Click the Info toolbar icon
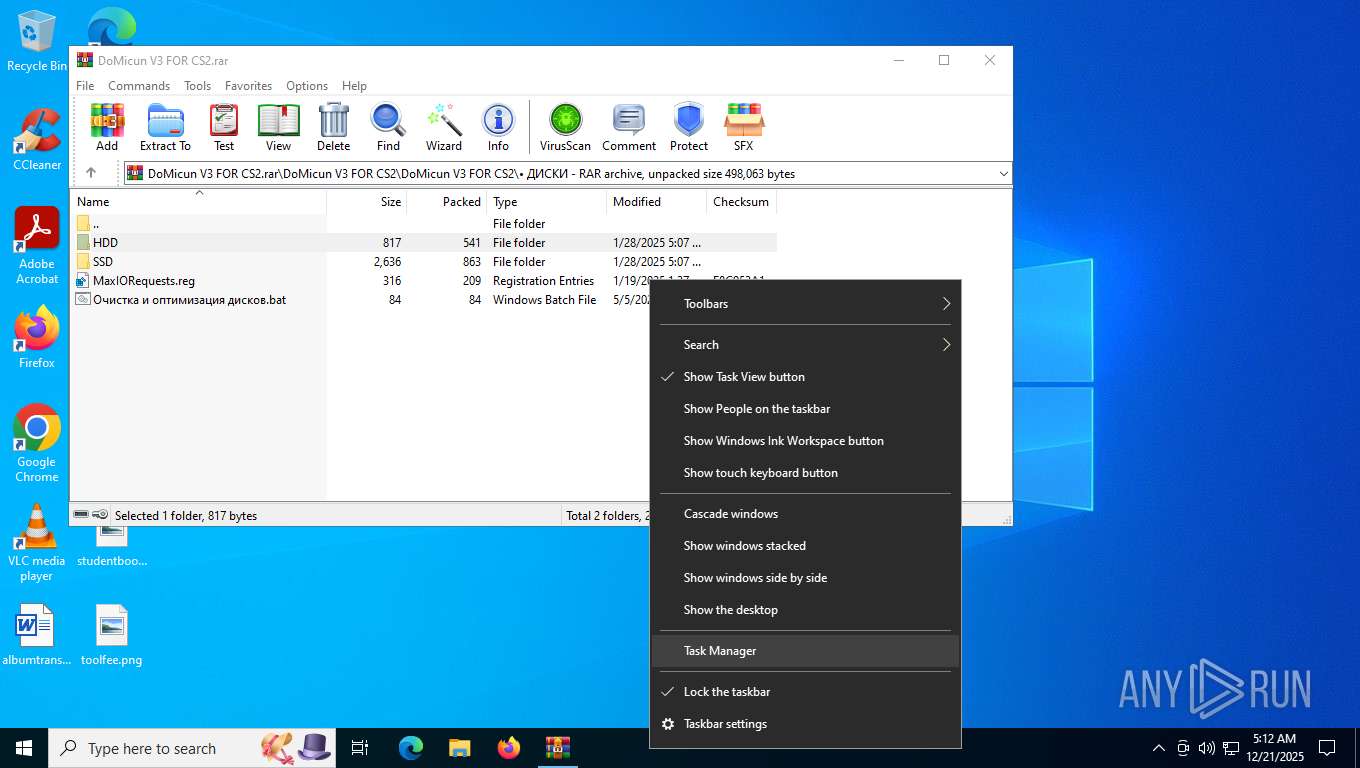1360x768 pixels. [498, 127]
